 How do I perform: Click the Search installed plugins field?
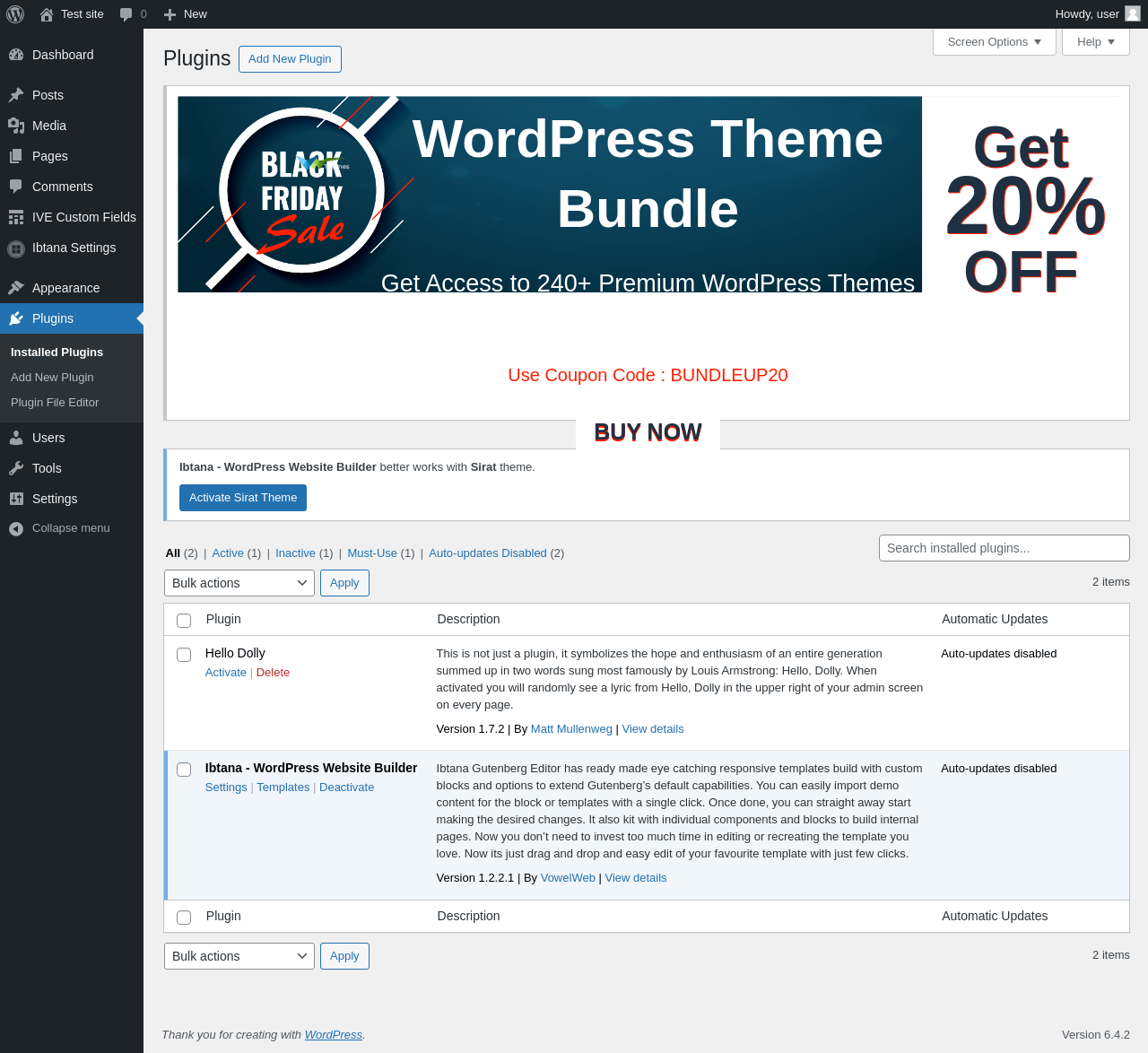[x=1004, y=548]
